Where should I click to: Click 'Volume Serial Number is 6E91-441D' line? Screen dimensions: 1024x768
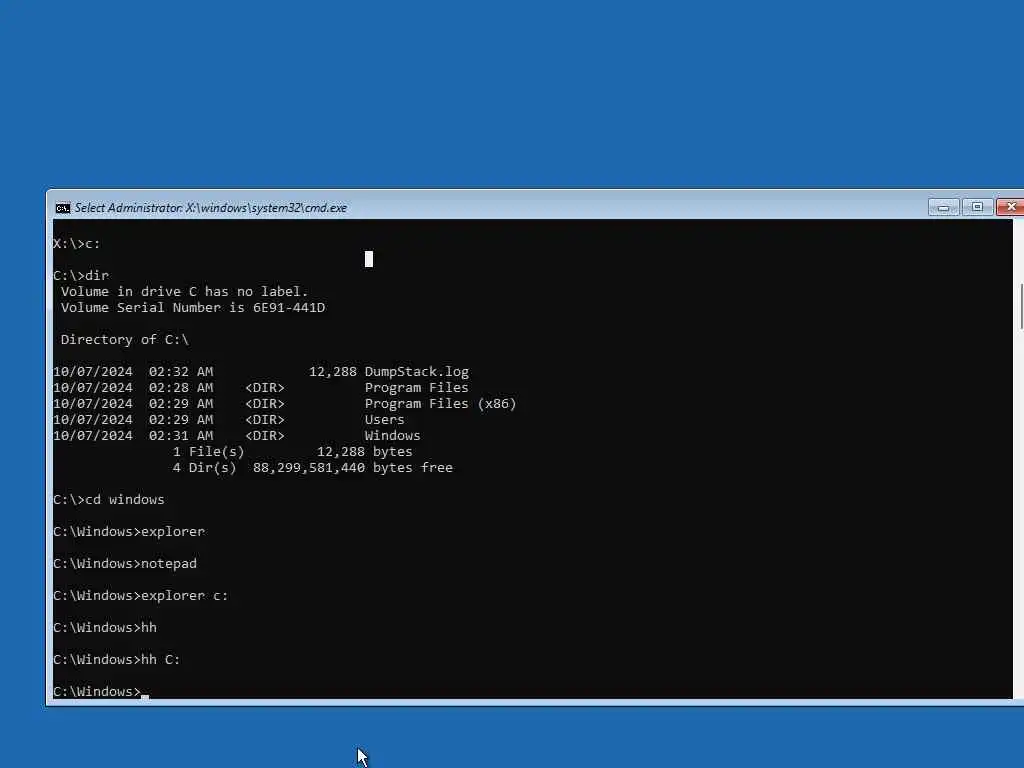[193, 308]
